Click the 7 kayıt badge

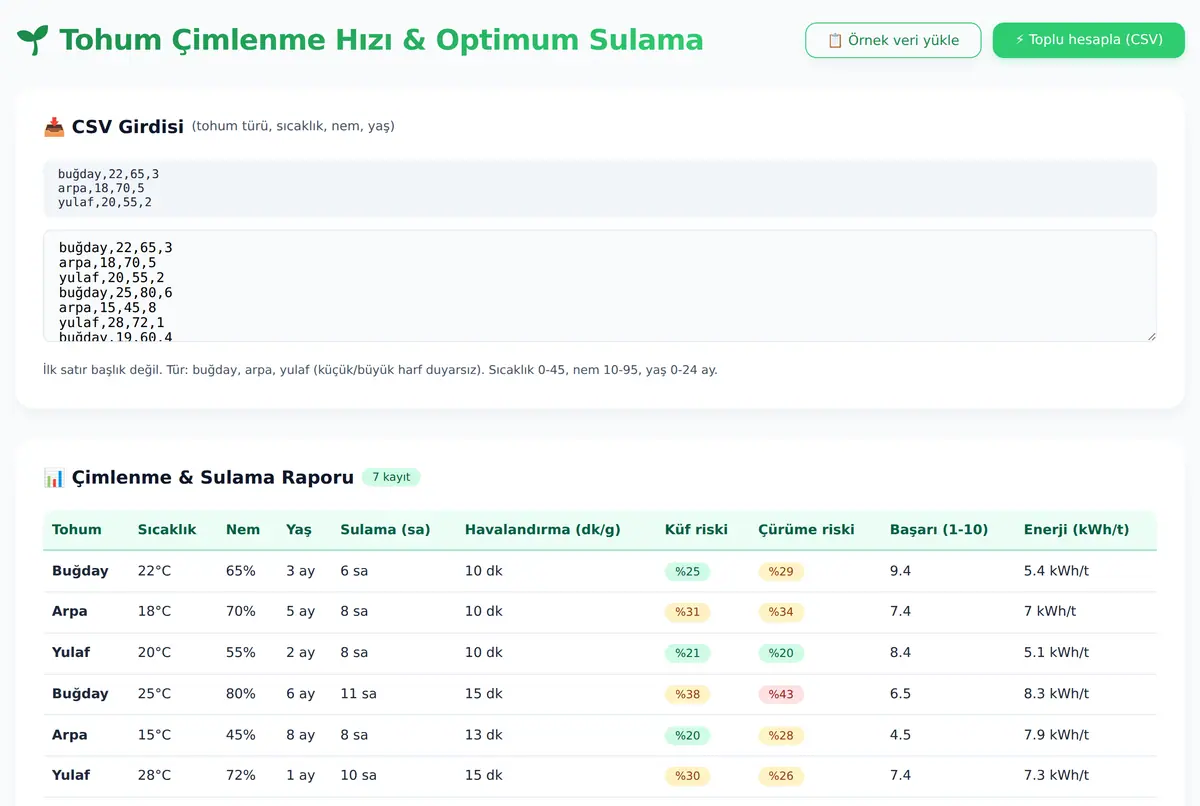coord(391,477)
